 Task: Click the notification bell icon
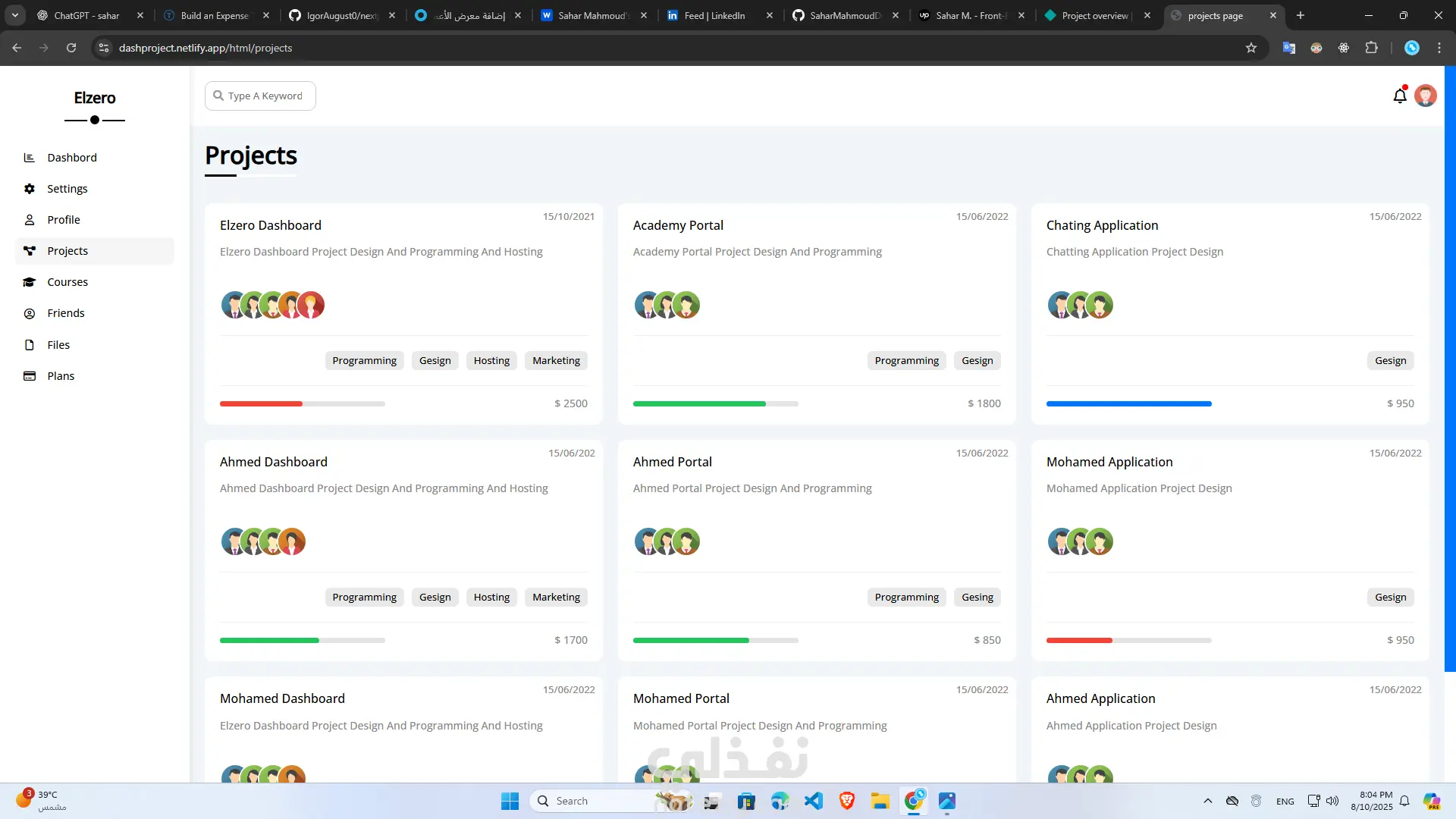tap(1399, 96)
